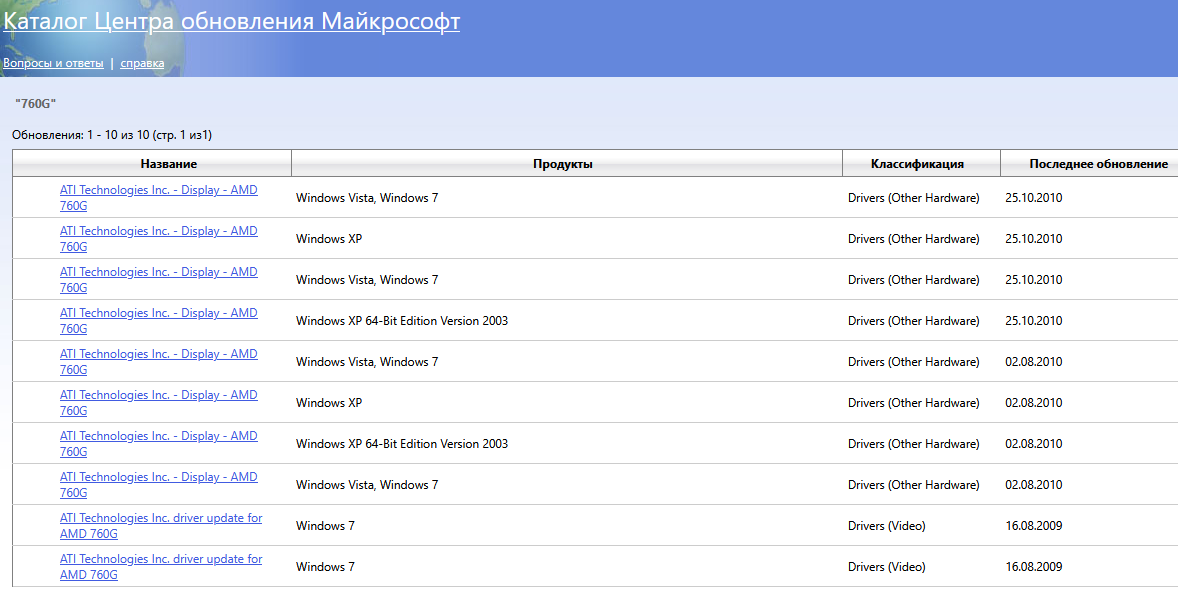The height and width of the screenshot is (607, 1178).
Task: Open AMD 760G driver for XP 64-Bit dated 02.08.2010
Action: [159, 444]
